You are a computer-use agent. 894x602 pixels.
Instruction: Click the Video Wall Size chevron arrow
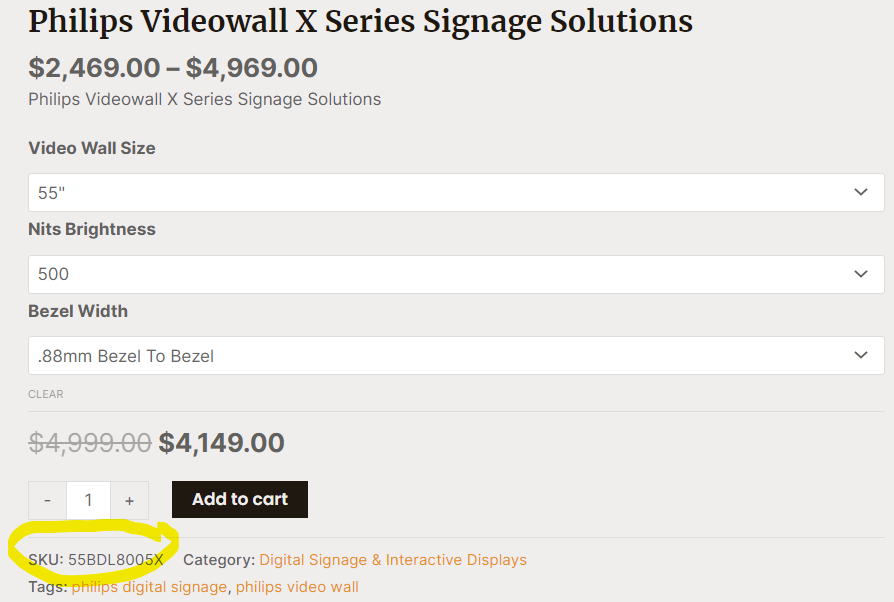point(861,192)
